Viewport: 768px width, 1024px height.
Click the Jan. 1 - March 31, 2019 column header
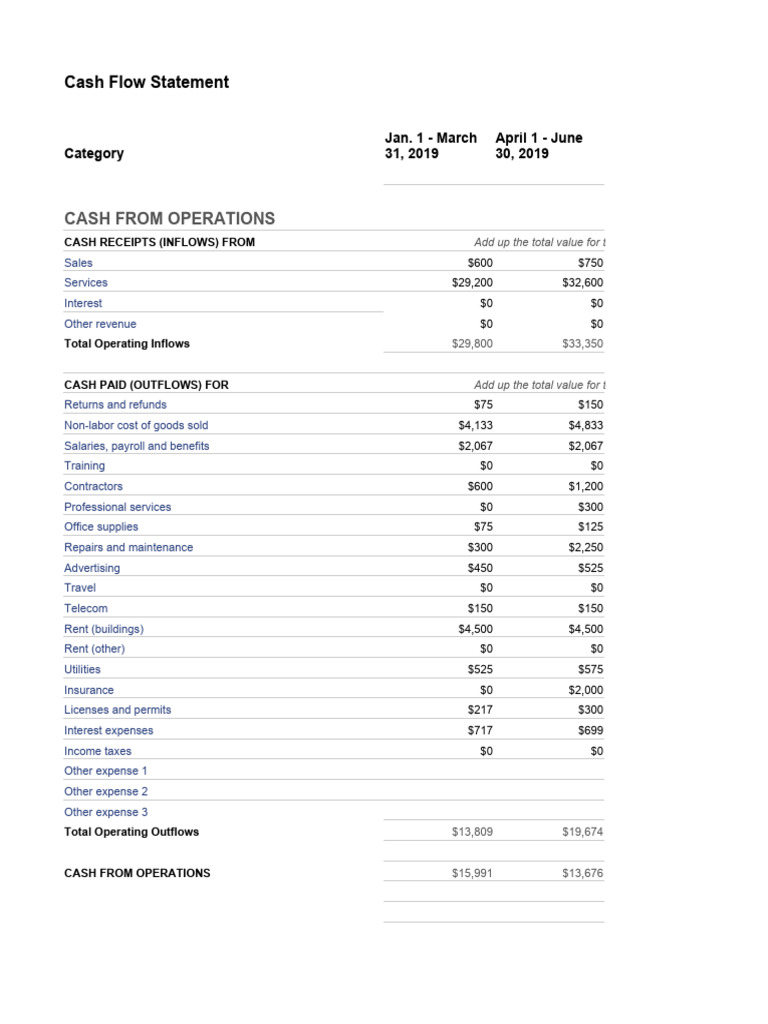click(x=430, y=146)
